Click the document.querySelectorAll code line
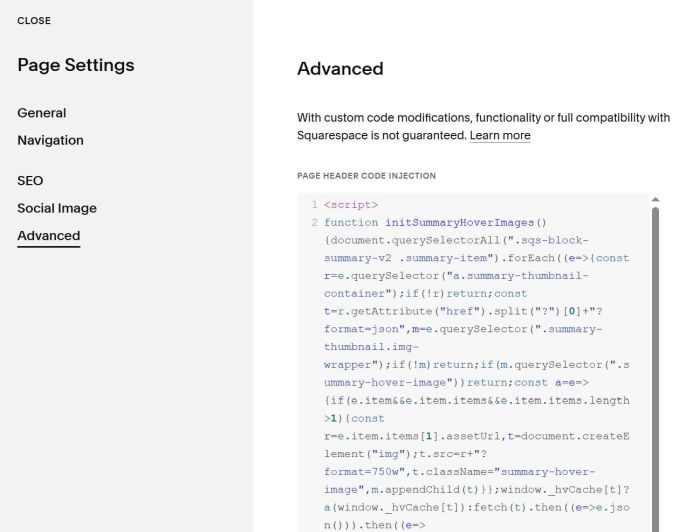This screenshot has height=532, width=700. [x=450, y=240]
